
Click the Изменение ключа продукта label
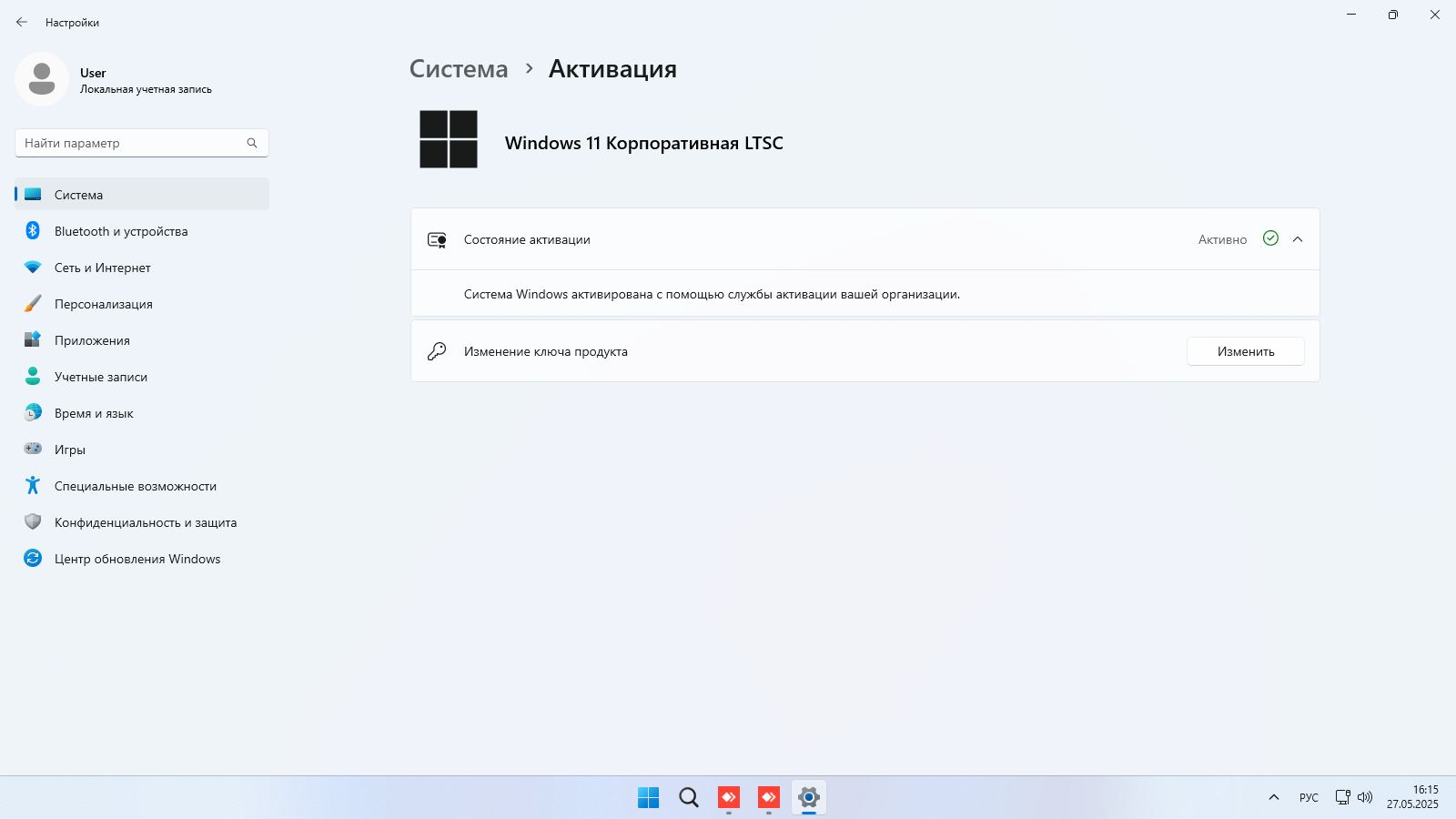[546, 351]
